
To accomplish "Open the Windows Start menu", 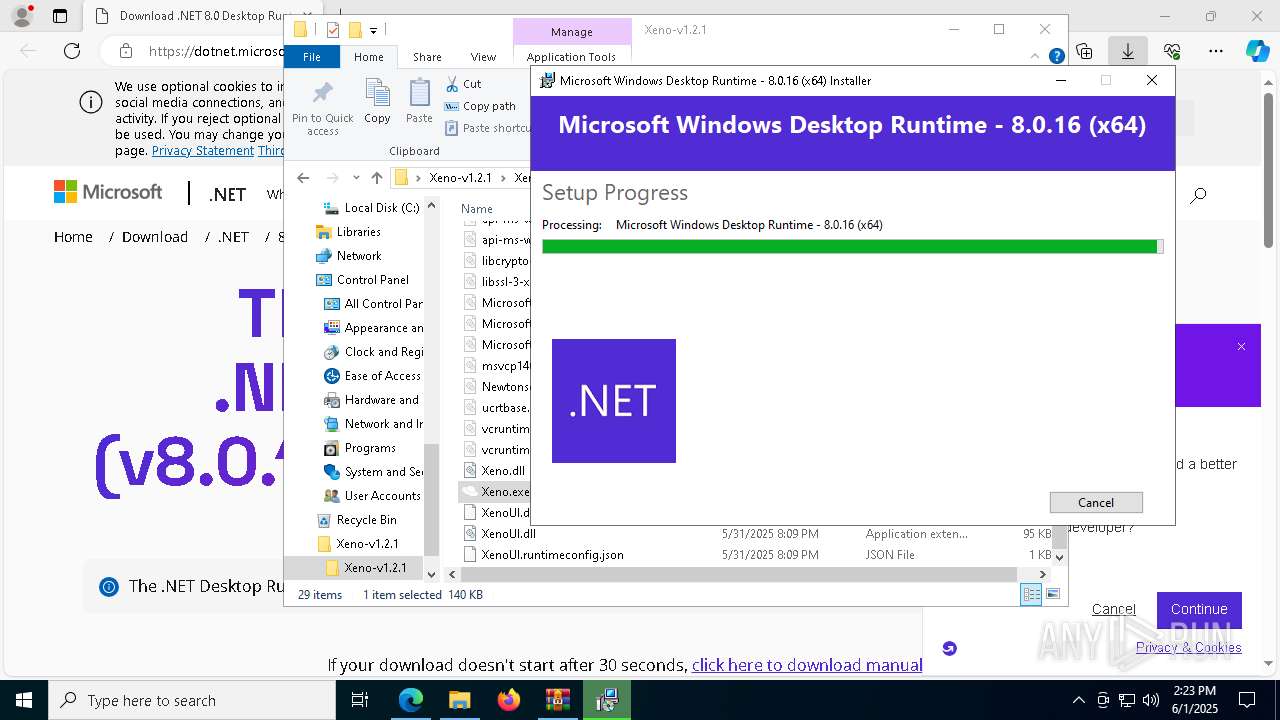I will coord(24,700).
